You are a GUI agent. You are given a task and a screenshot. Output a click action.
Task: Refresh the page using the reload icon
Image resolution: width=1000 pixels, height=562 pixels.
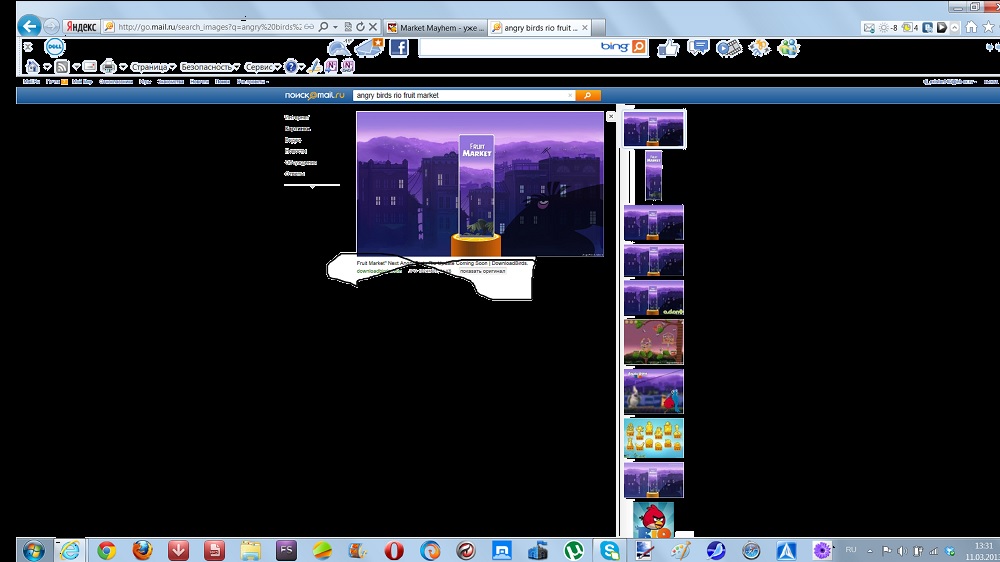[x=360, y=27]
